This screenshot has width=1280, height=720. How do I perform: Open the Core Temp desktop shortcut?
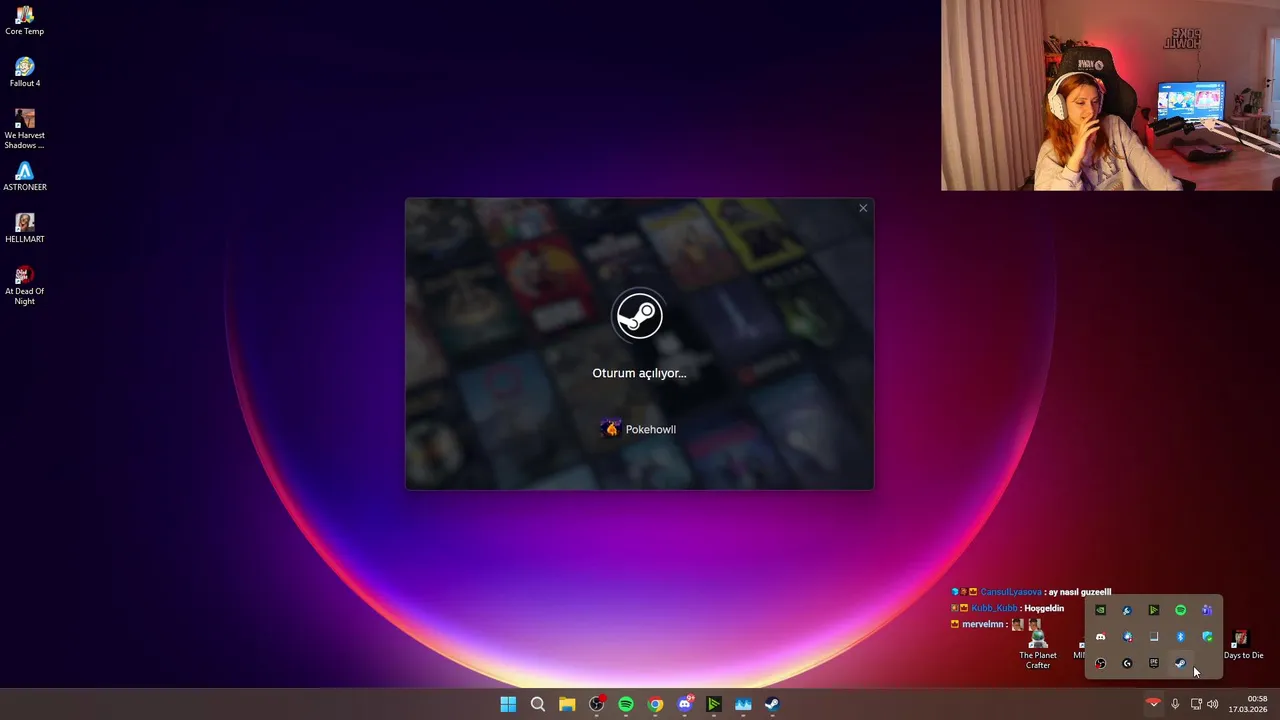pos(25,21)
